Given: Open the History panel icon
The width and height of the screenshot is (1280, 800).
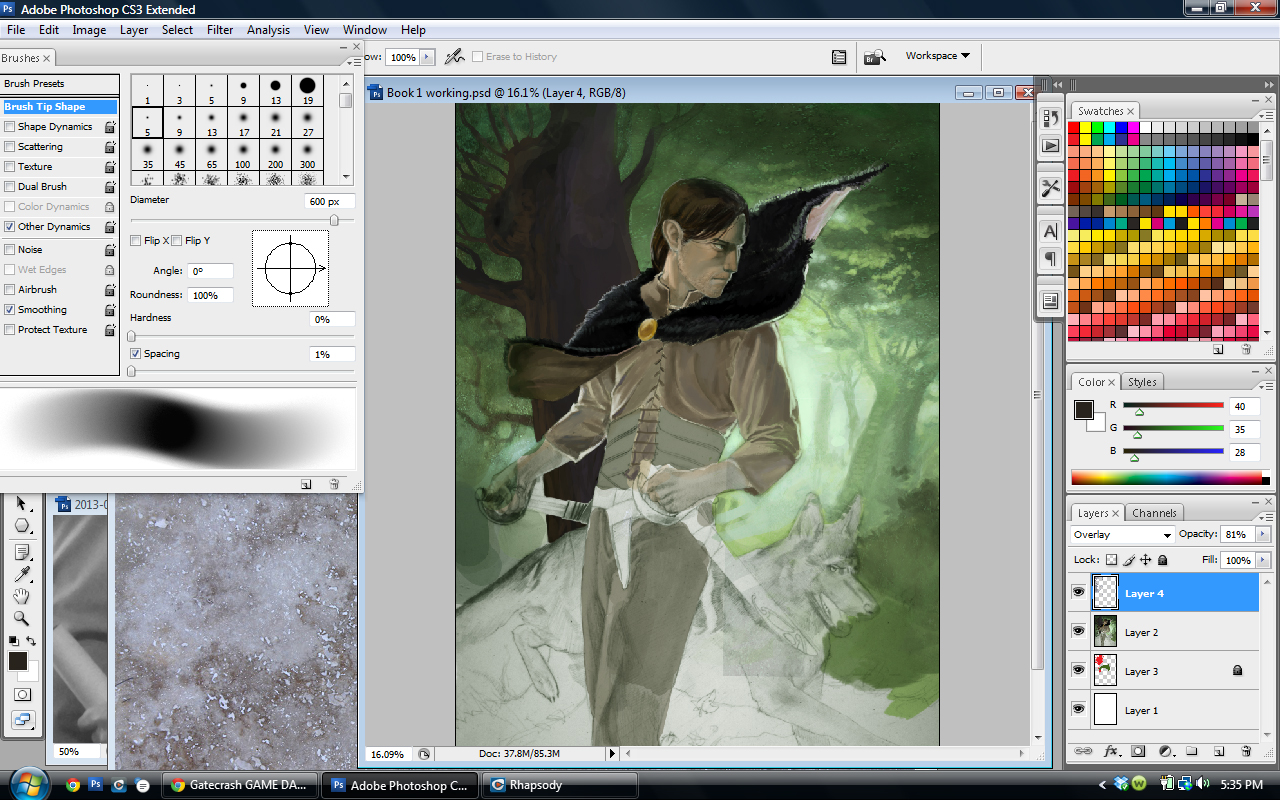Looking at the screenshot, I should (1051, 118).
